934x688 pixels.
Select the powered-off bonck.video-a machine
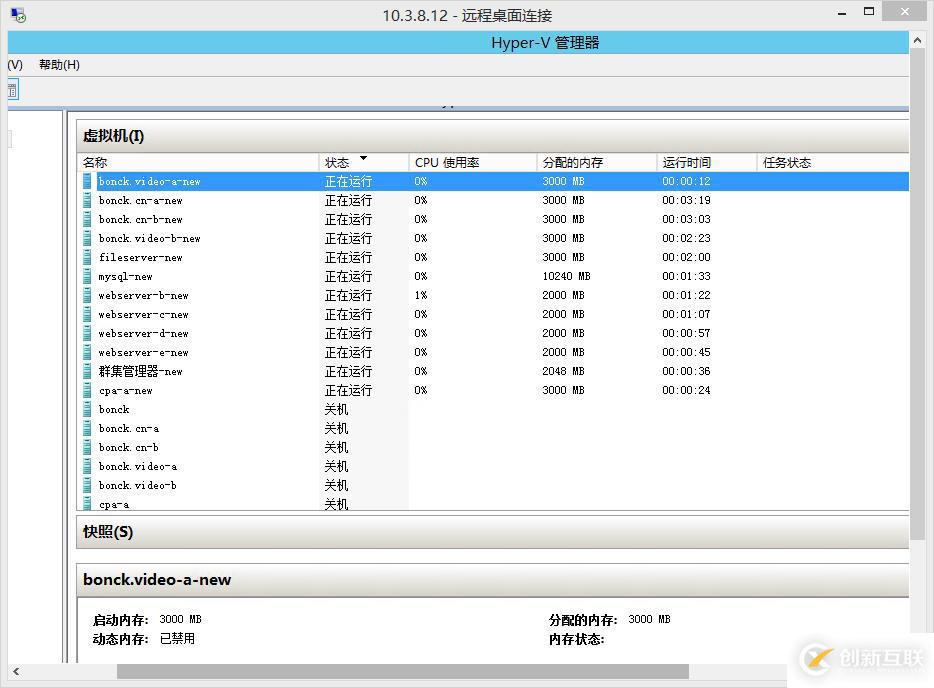[x=493, y=466]
